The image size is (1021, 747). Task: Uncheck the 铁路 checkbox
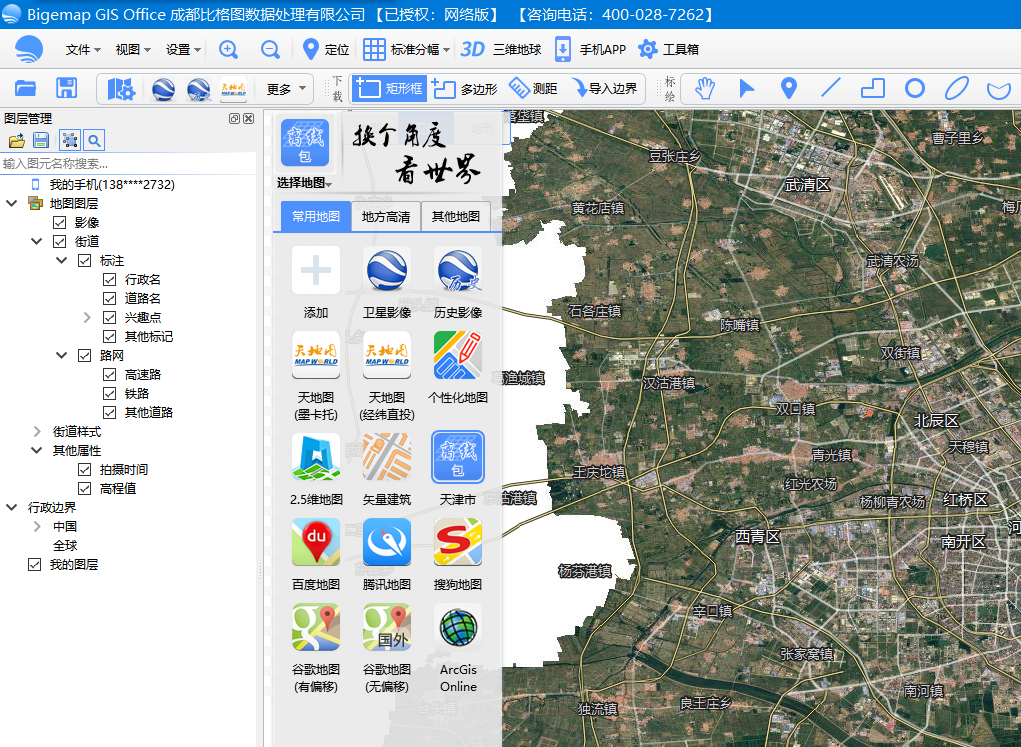109,393
